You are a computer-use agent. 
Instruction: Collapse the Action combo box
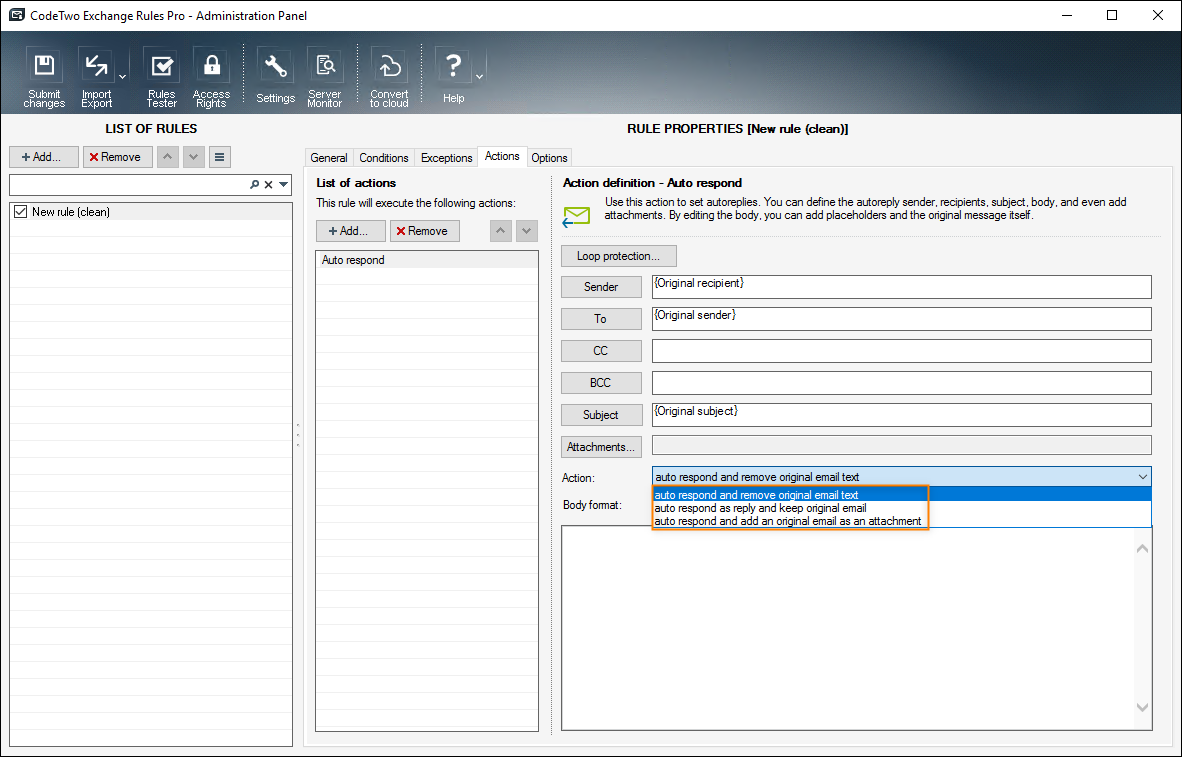[1143, 477]
